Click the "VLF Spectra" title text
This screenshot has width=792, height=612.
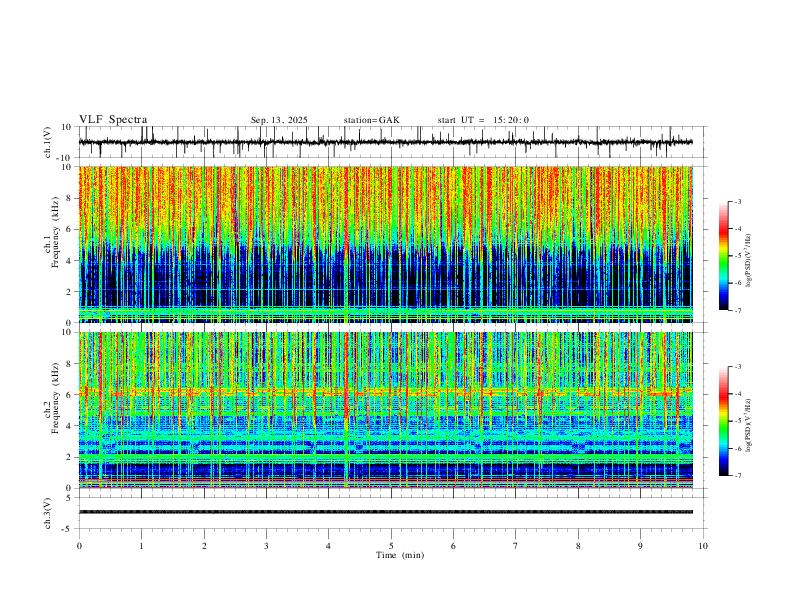click(113, 120)
